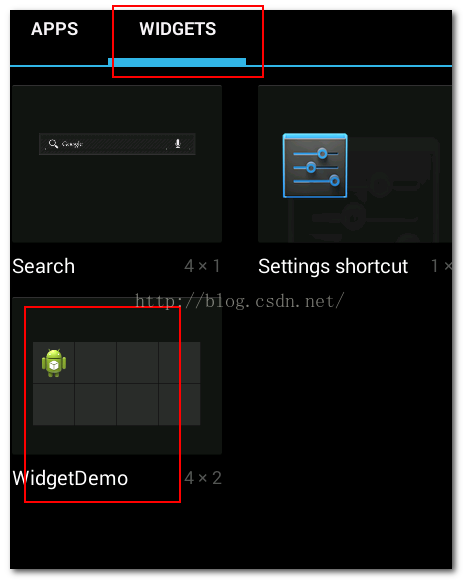Click the 4 × 2 size label of WidgetDemo

tap(203, 478)
